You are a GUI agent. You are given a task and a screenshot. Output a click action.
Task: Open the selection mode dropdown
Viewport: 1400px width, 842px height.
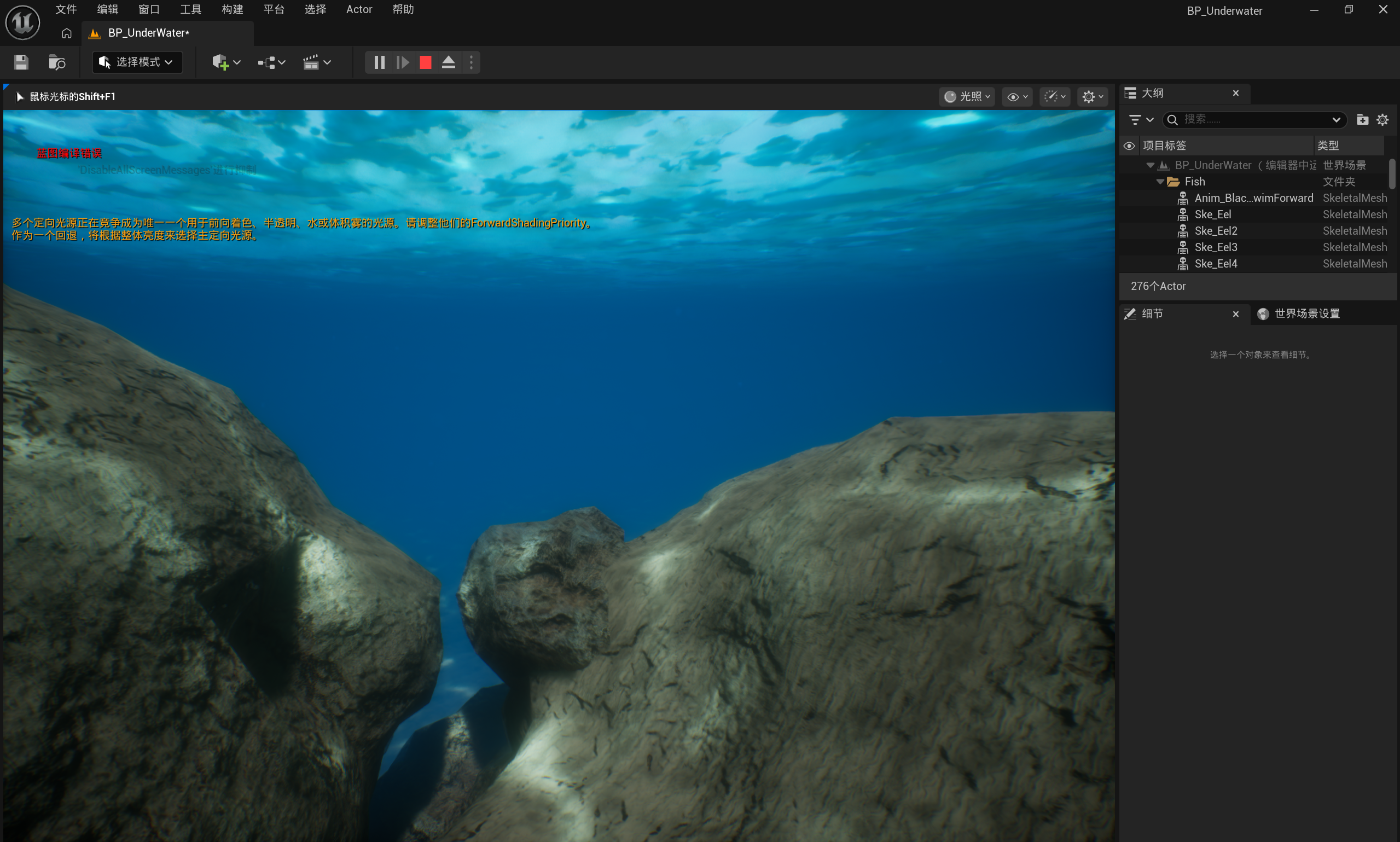[x=137, y=62]
